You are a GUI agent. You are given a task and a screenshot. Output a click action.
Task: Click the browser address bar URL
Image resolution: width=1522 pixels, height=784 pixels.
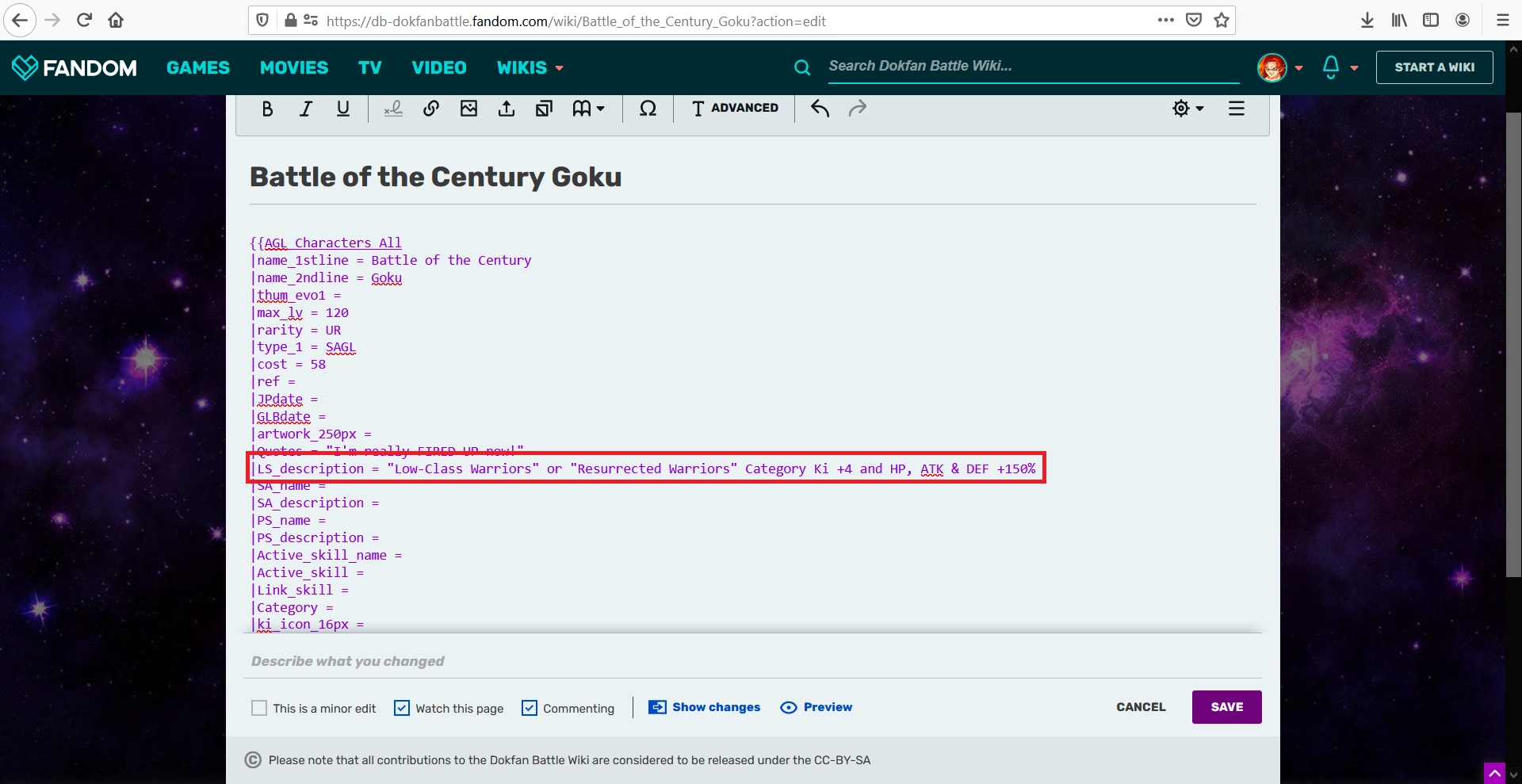576,21
